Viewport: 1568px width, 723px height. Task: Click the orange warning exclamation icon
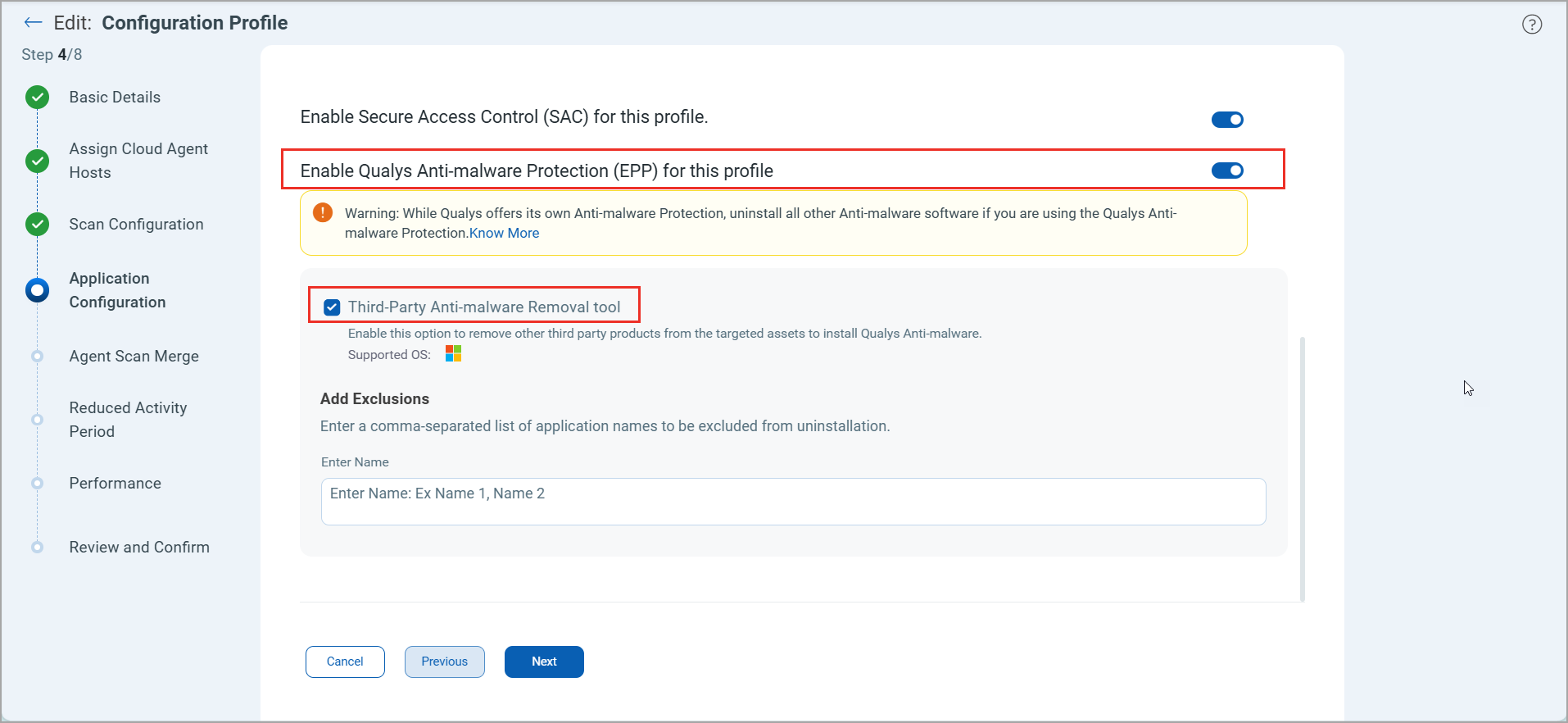click(x=323, y=213)
